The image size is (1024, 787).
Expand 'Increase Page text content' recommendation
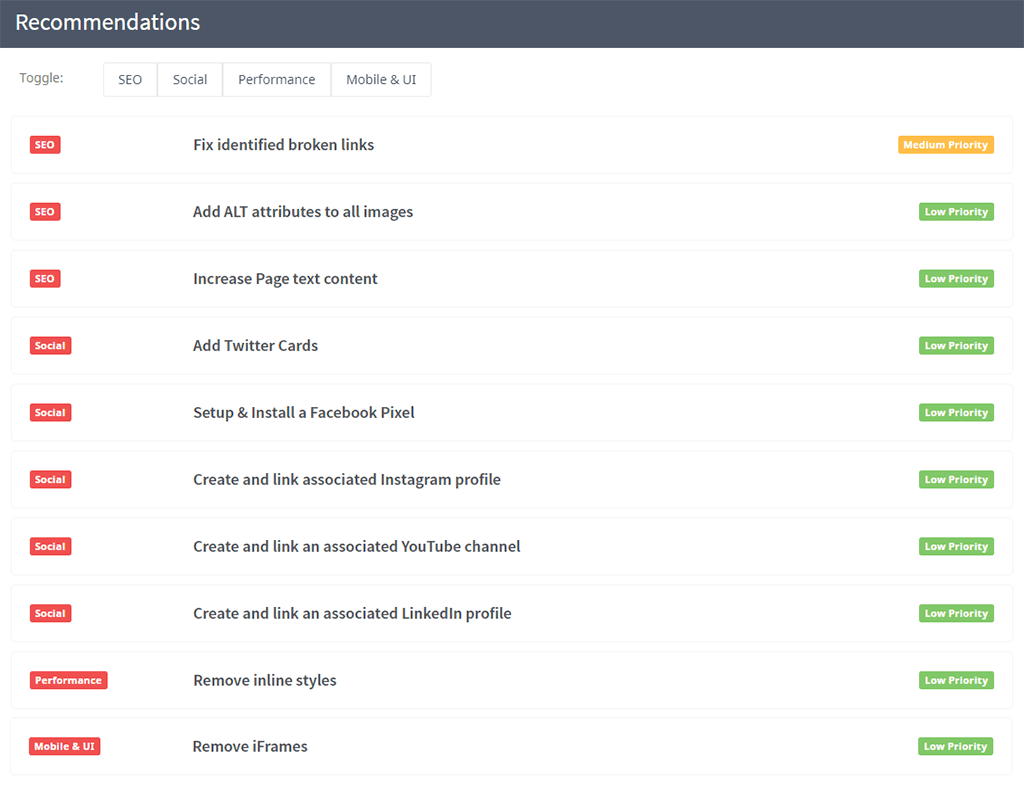click(285, 279)
